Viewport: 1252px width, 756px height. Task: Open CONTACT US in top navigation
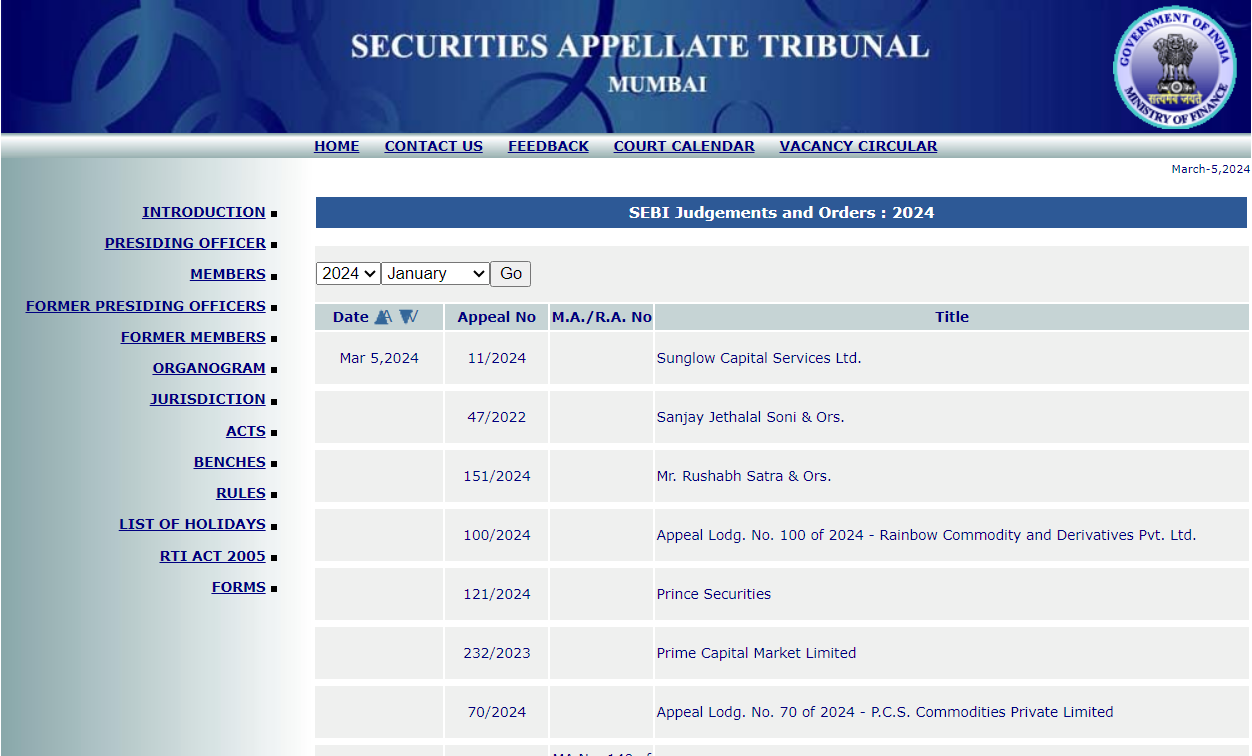coord(433,146)
